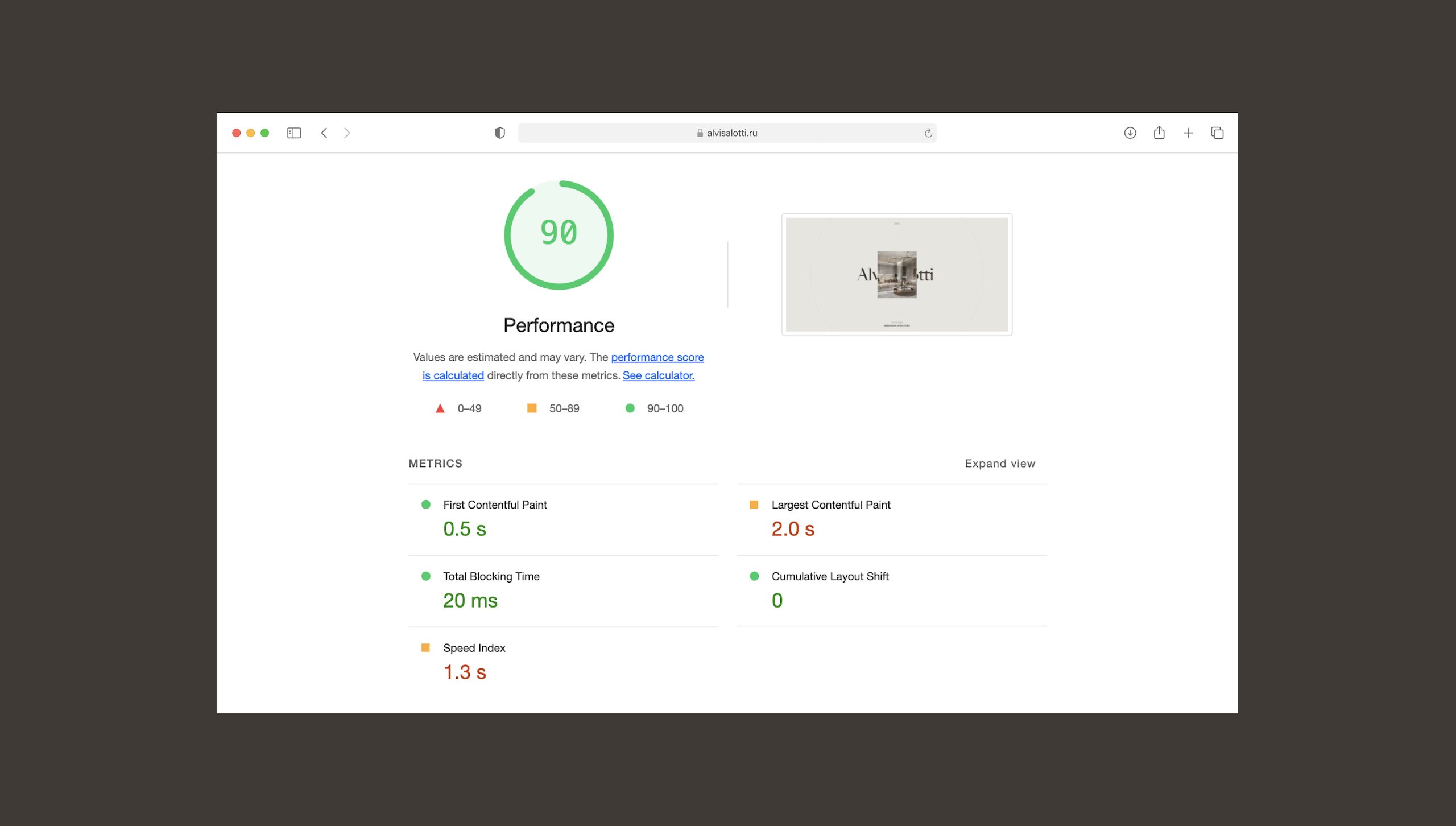This screenshot has width=1456, height=826.
Task: Open the share sheet icon
Action: pyautogui.click(x=1159, y=133)
